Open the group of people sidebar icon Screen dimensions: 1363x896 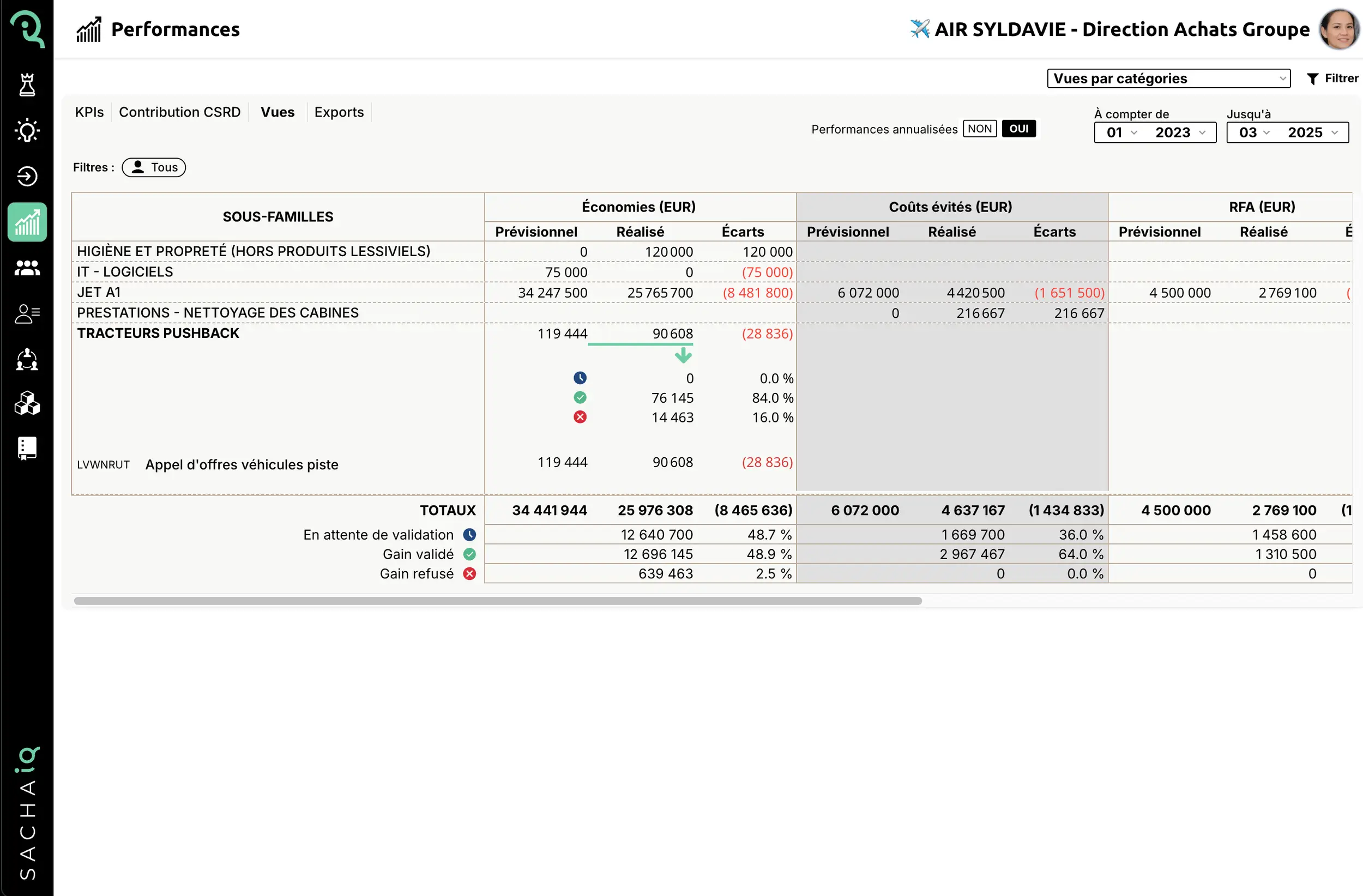click(27, 268)
